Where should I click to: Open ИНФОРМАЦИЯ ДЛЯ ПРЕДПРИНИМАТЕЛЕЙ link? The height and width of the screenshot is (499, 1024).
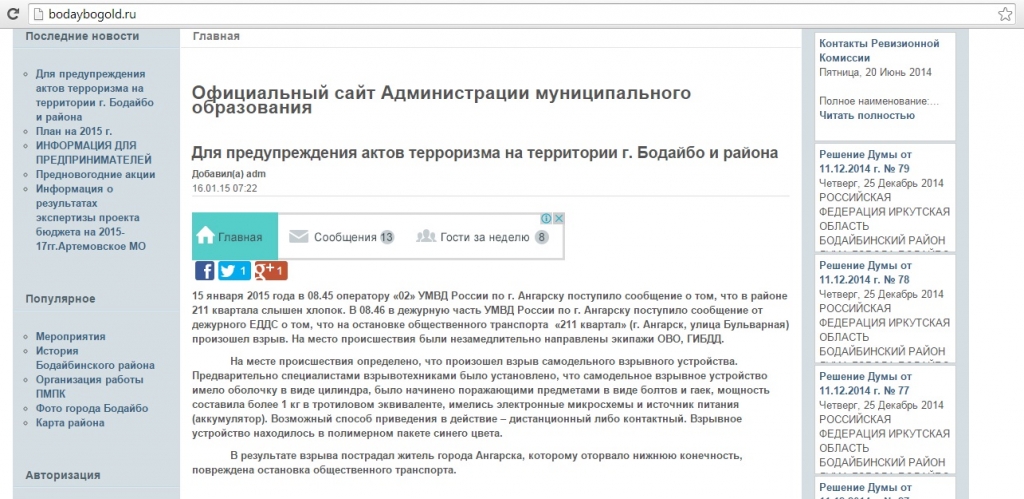tap(93, 152)
